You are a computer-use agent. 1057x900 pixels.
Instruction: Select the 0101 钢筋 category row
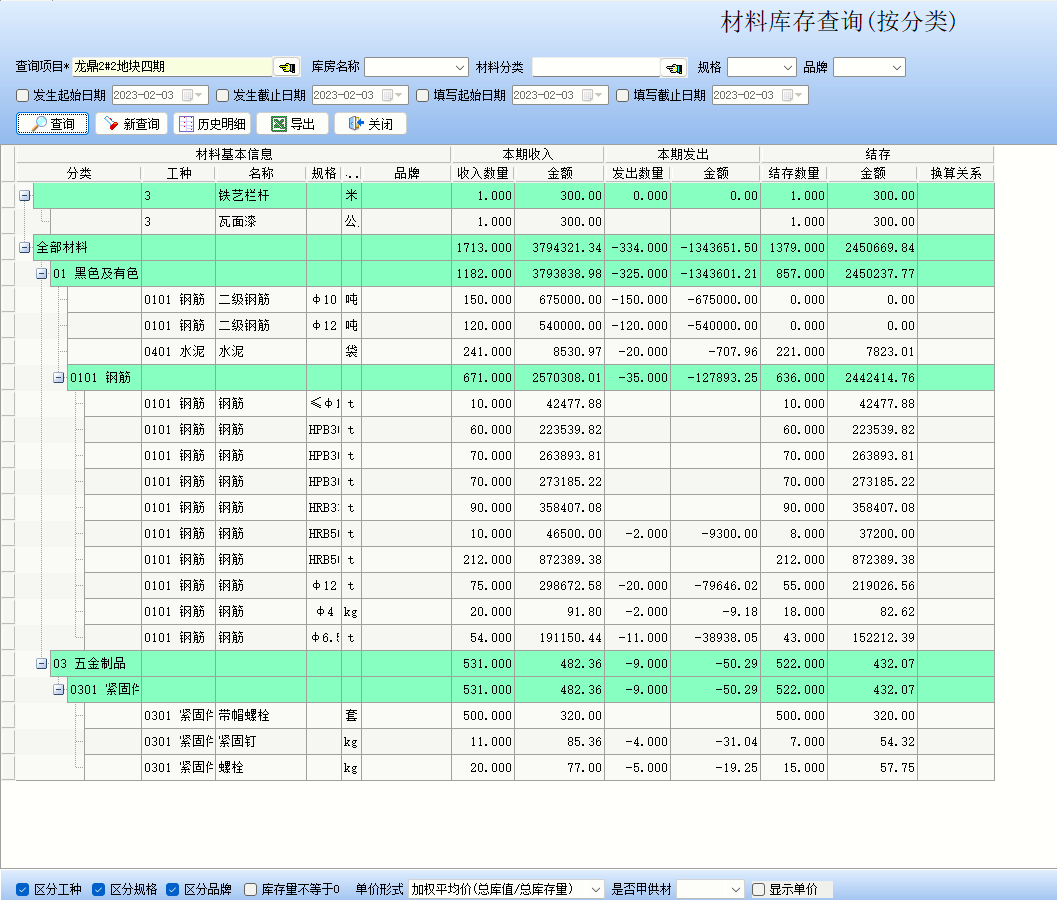(x=100, y=377)
